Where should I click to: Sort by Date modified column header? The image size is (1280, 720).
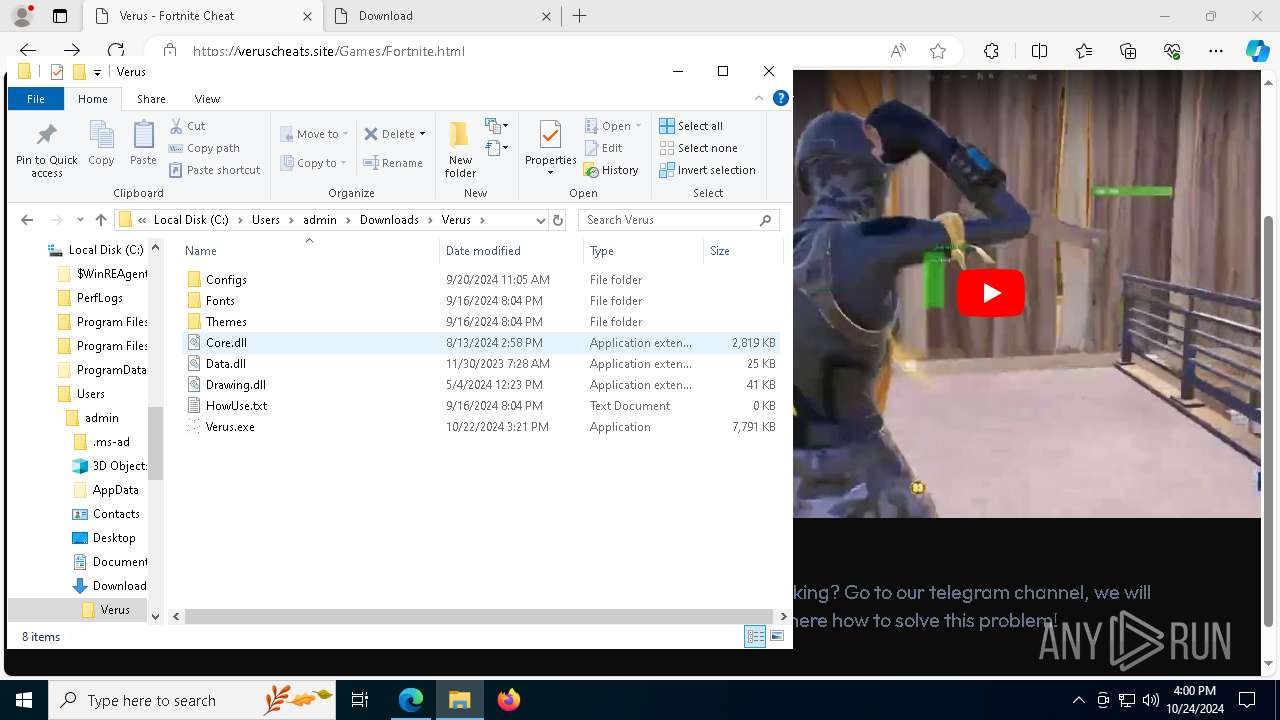[510, 251]
